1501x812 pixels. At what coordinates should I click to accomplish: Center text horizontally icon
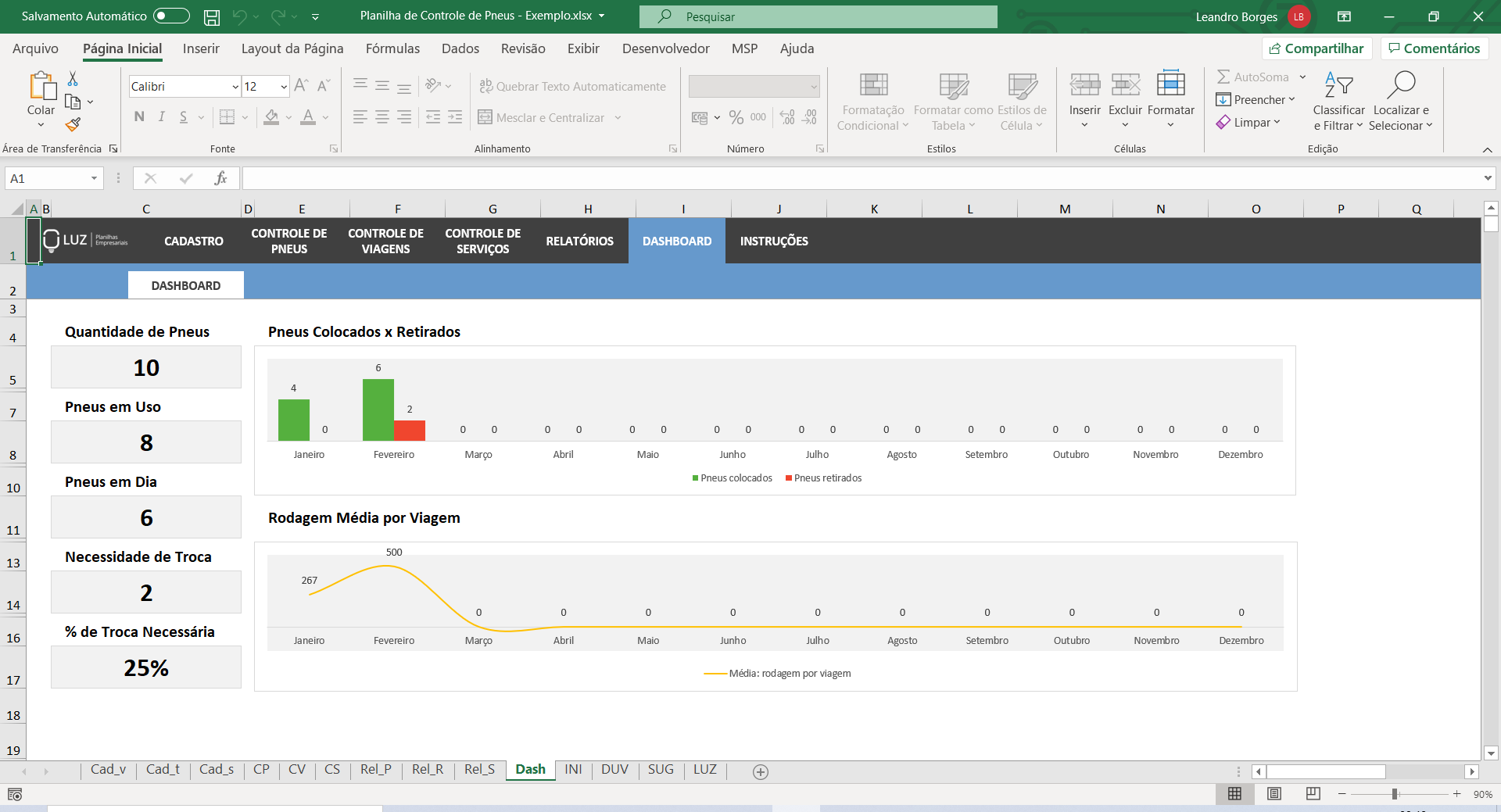pos(382,117)
